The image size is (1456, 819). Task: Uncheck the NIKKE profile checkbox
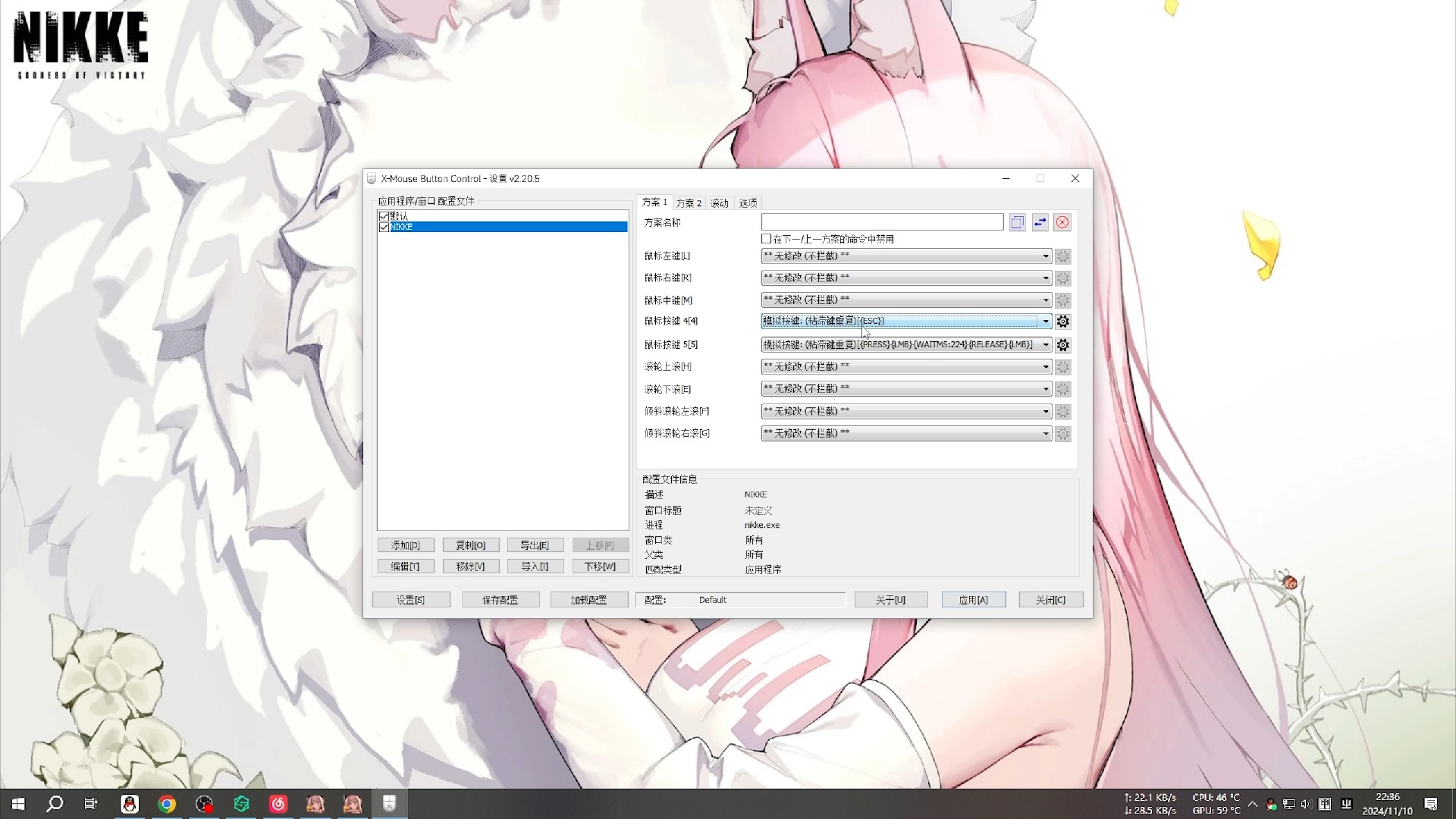[384, 227]
